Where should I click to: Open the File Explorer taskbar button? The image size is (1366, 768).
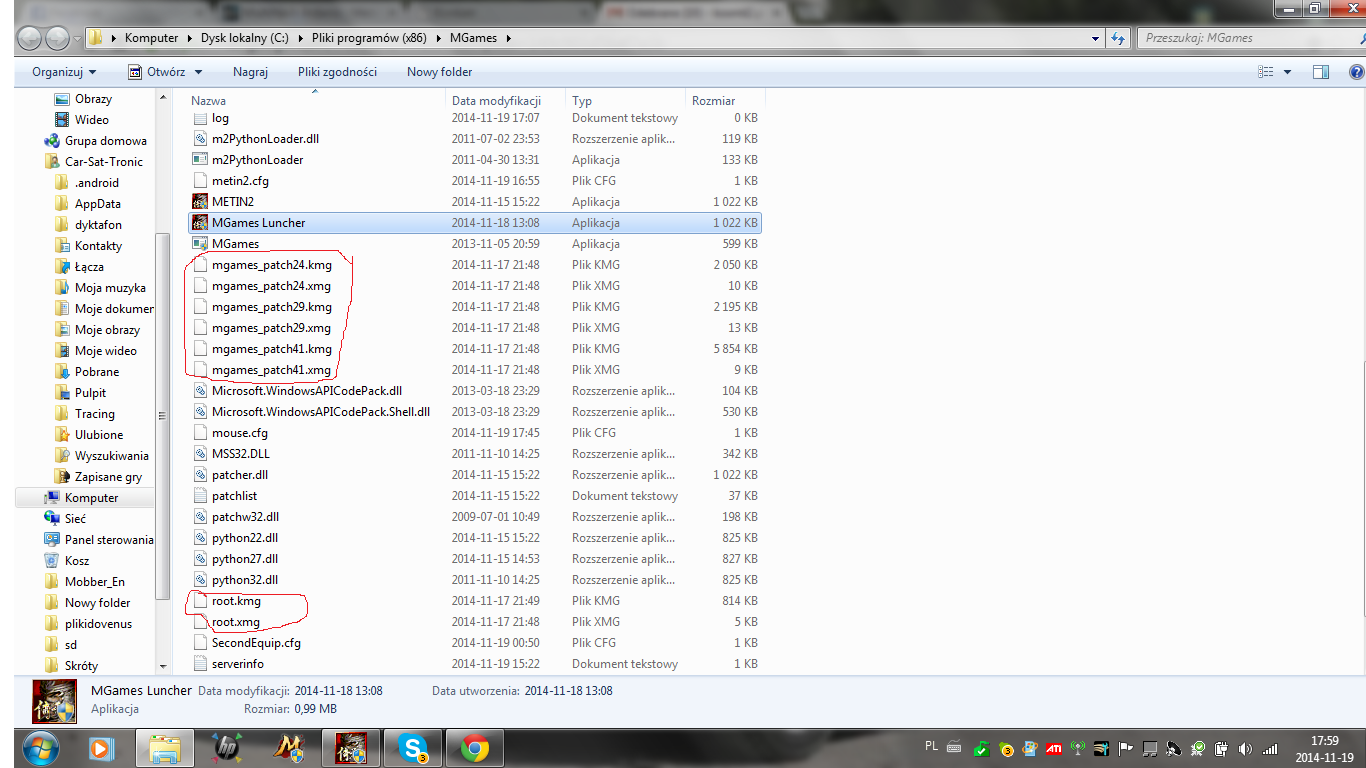pos(164,747)
